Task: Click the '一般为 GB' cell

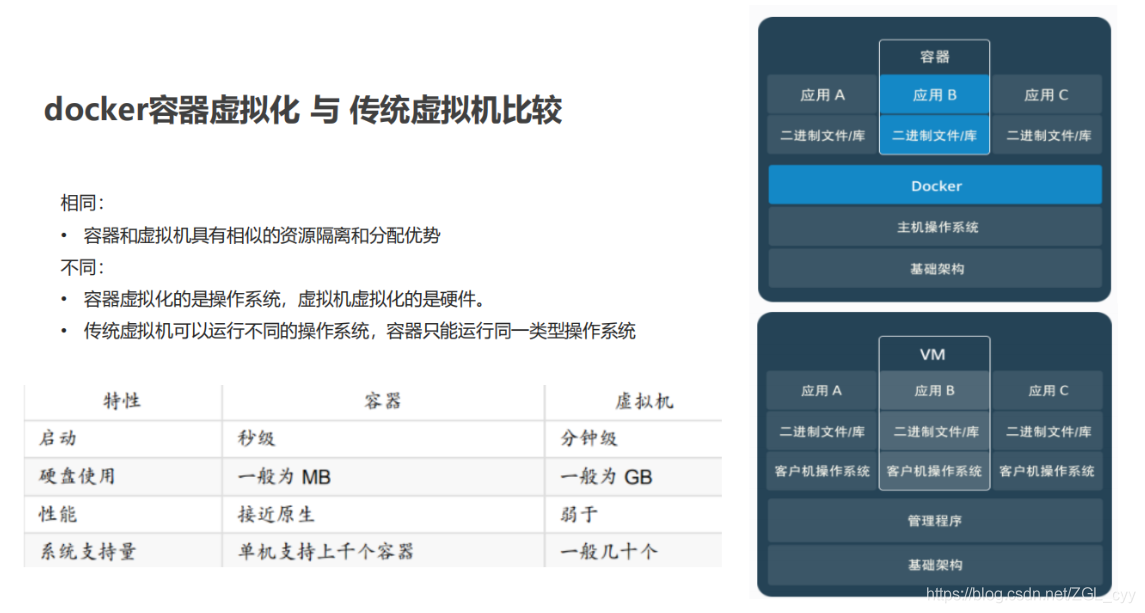Action: (606, 477)
